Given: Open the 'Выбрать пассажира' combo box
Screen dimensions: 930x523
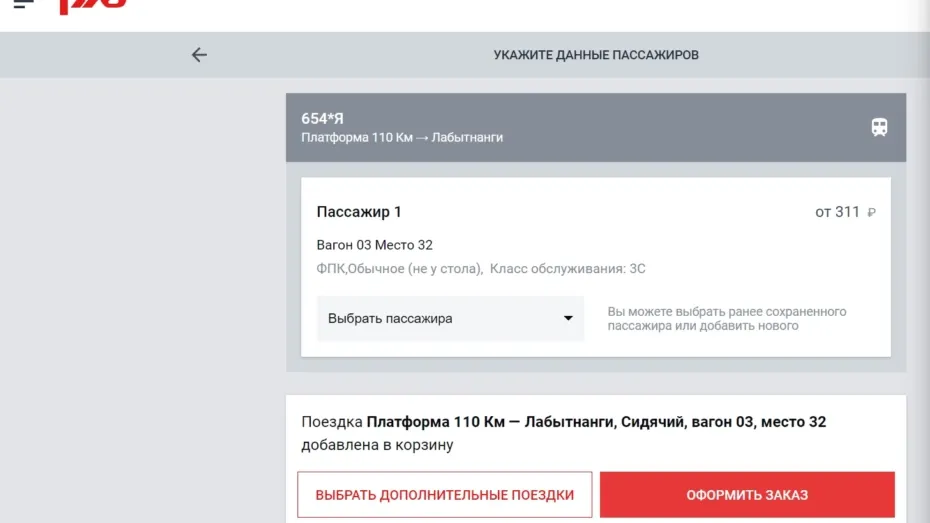Looking at the screenshot, I should click(x=450, y=318).
